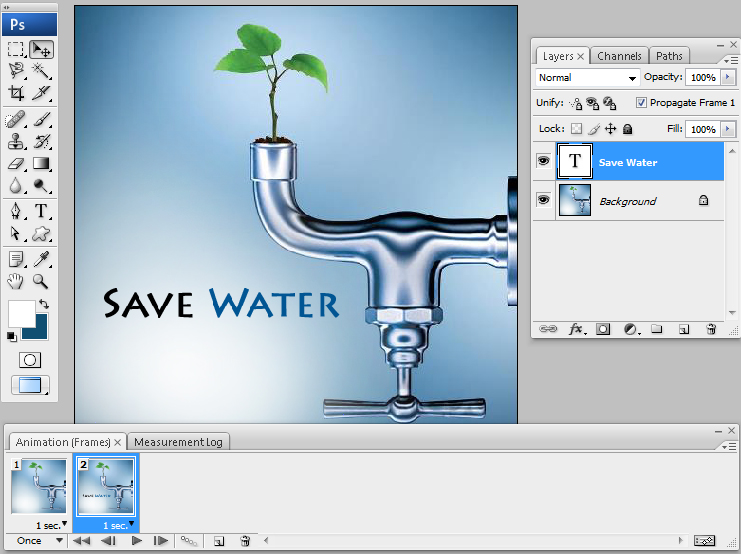Click the foreground color swatch
The height and width of the screenshot is (554, 741).
click(x=21, y=313)
